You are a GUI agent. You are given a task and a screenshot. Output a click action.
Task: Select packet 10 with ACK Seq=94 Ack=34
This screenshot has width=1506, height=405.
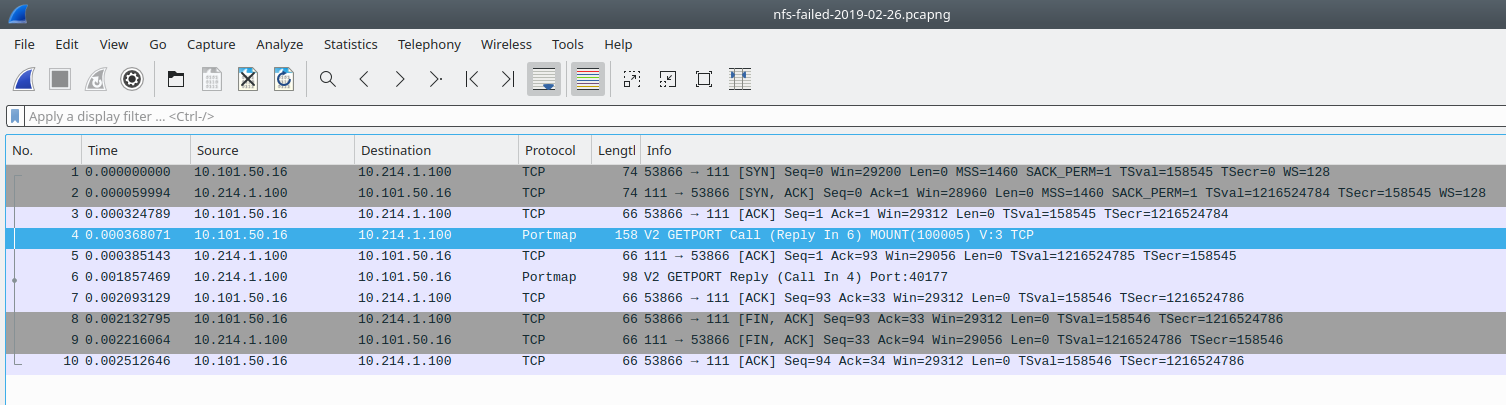click(x=756, y=361)
